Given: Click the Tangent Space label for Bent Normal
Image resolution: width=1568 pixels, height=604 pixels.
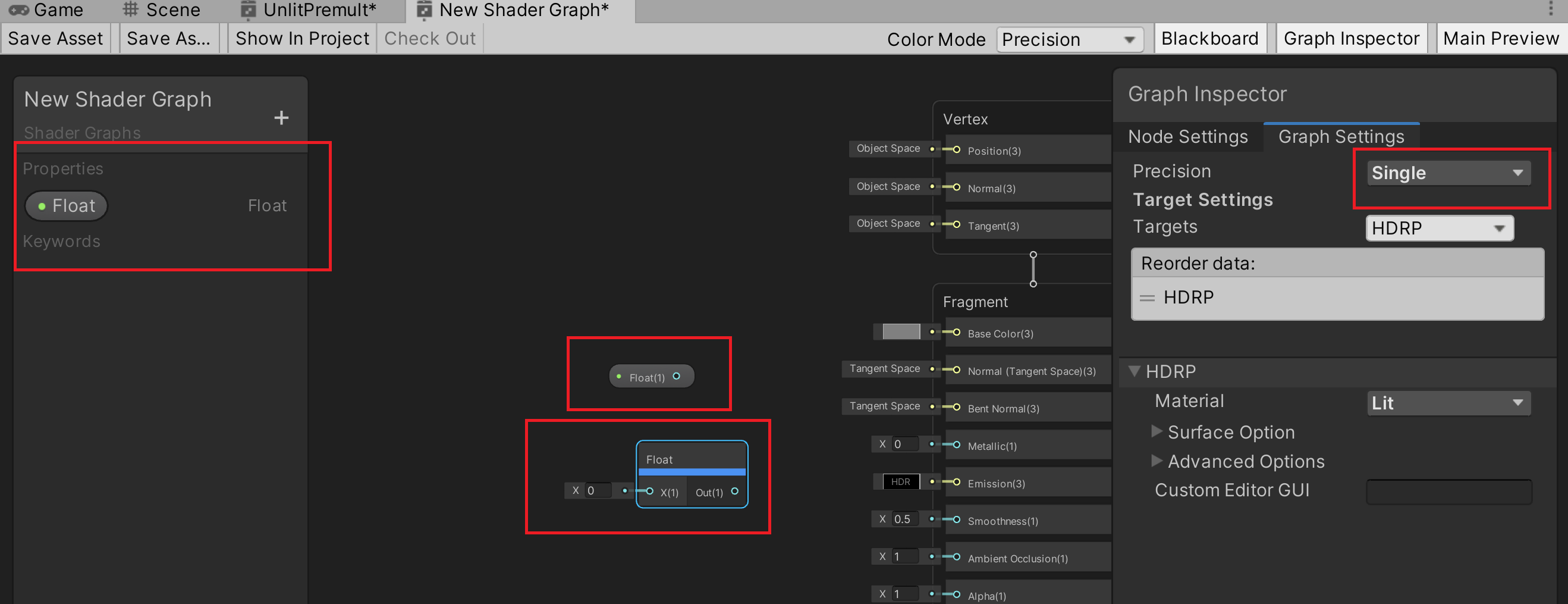Looking at the screenshot, I should [884, 406].
